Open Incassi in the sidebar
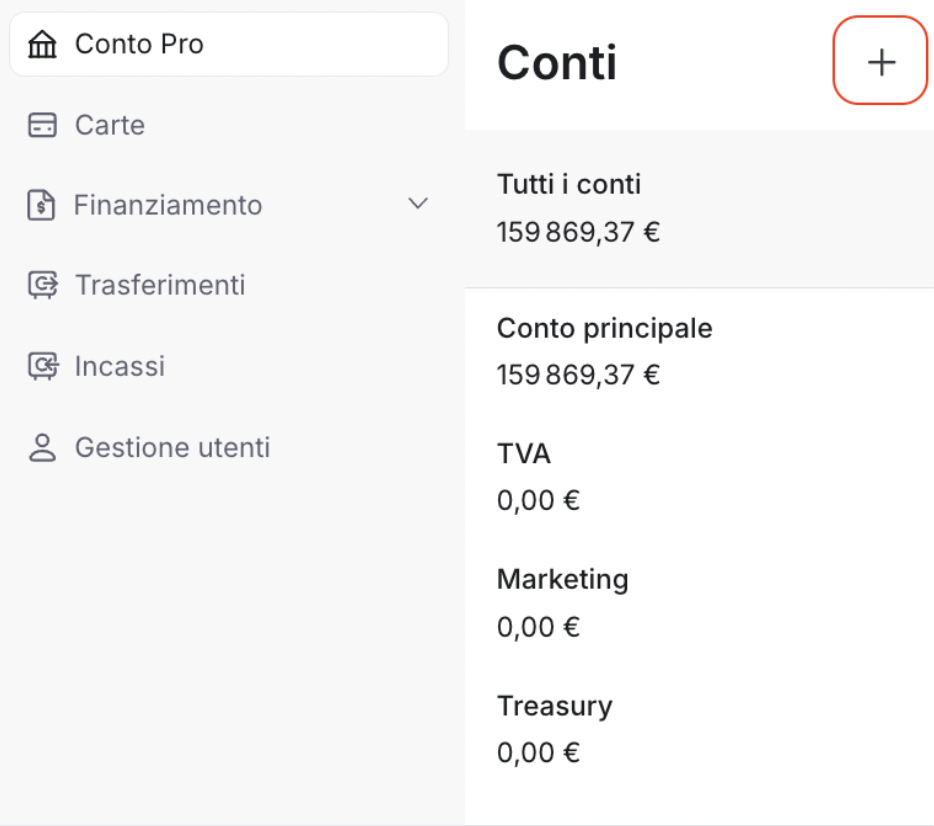Viewport: 934px width, 826px height. [120, 366]
